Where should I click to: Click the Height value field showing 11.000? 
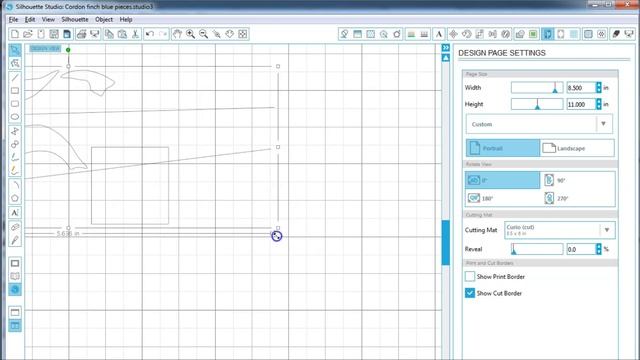(x=581, y=104)
